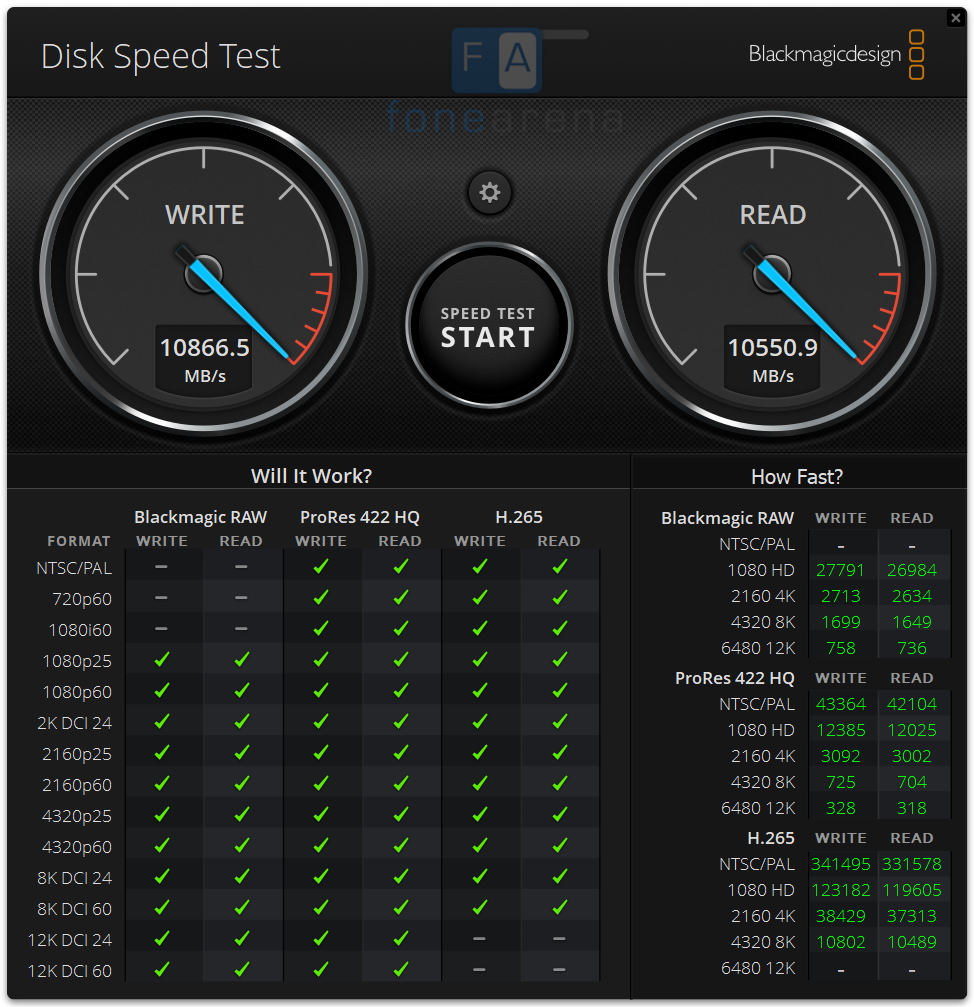Click the Blackmagicdesign logo
Image resolution: width=974 pixels, height=1007 pixels.
pyautogui.click(x=836, y=54)
